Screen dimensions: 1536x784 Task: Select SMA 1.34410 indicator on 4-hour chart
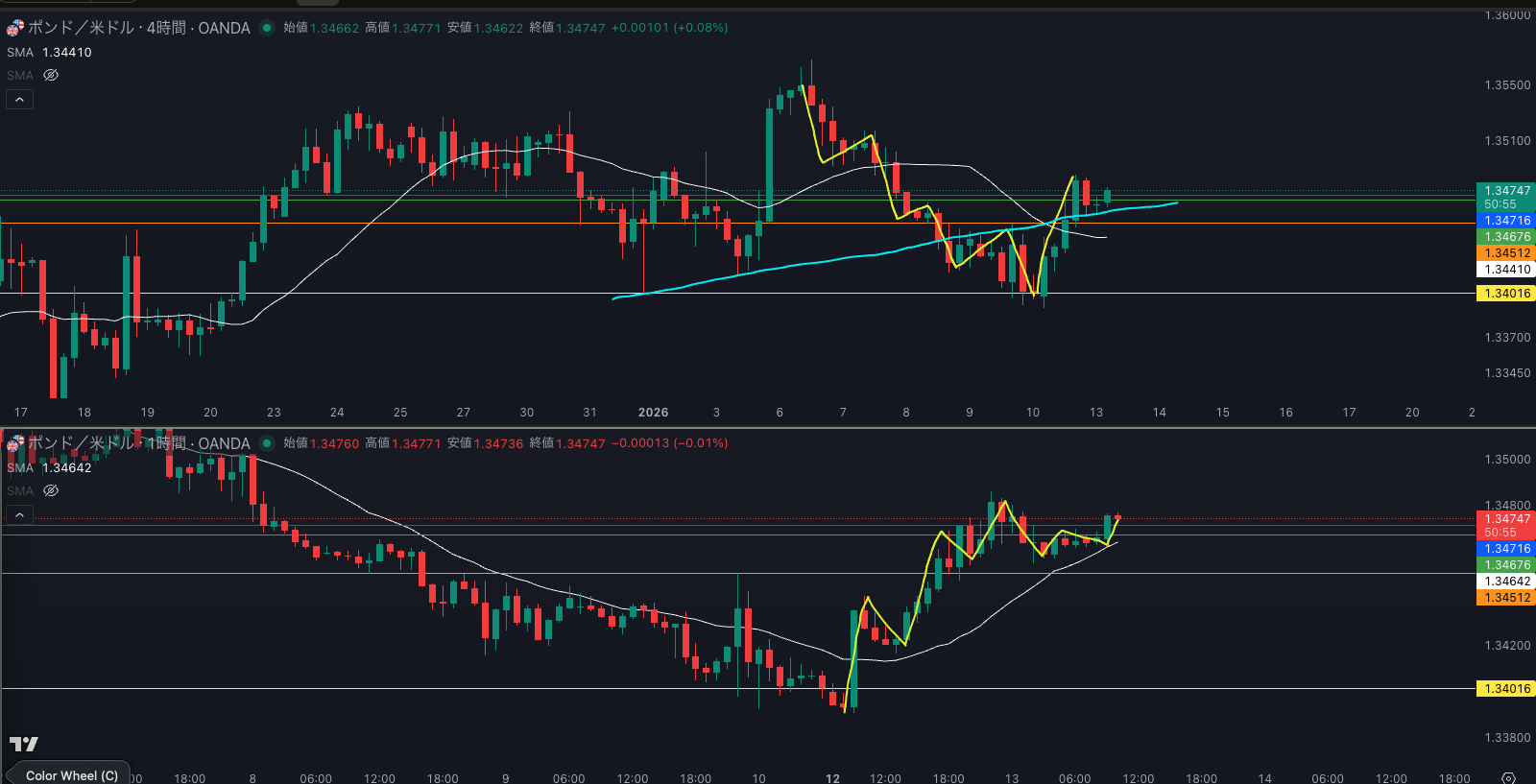[x=49, y=53]
